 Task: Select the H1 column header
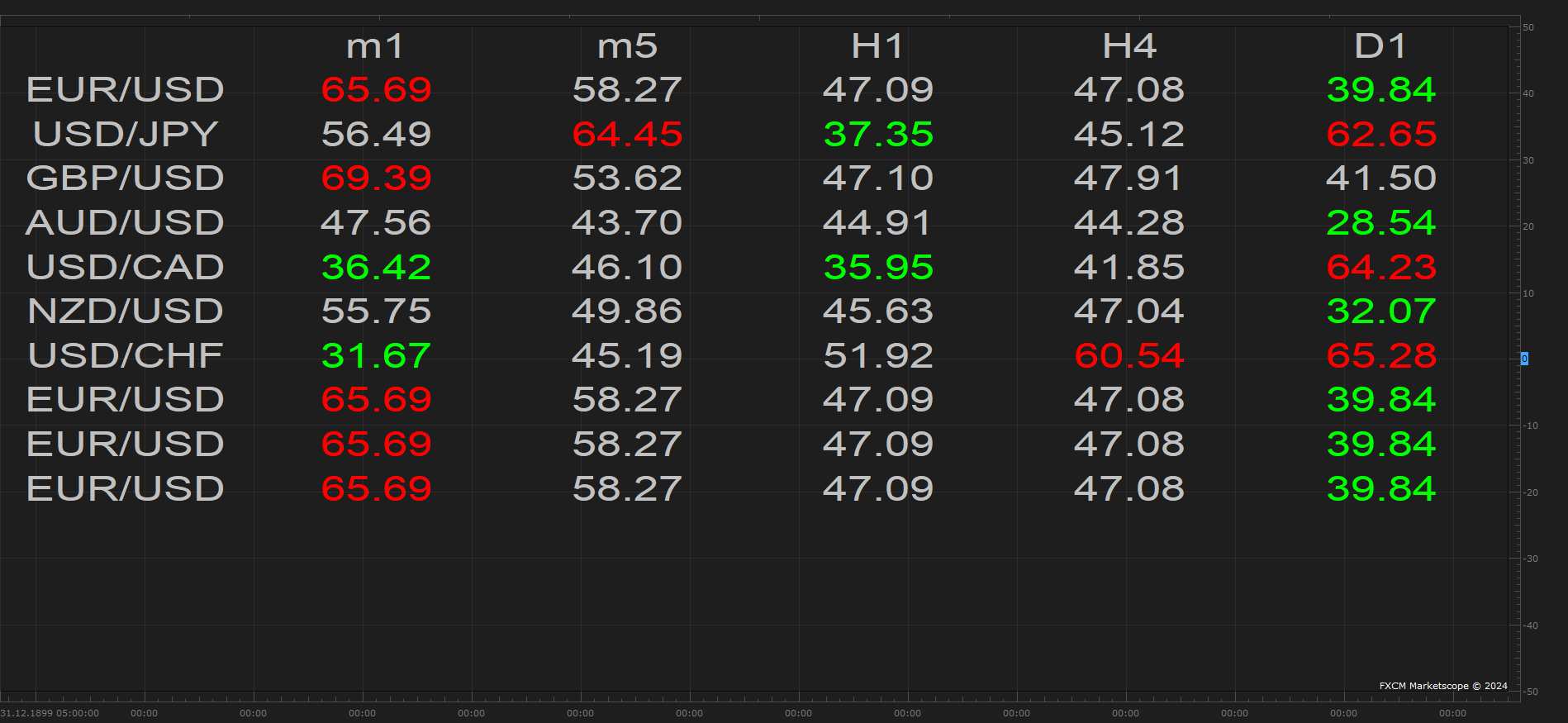878,47
